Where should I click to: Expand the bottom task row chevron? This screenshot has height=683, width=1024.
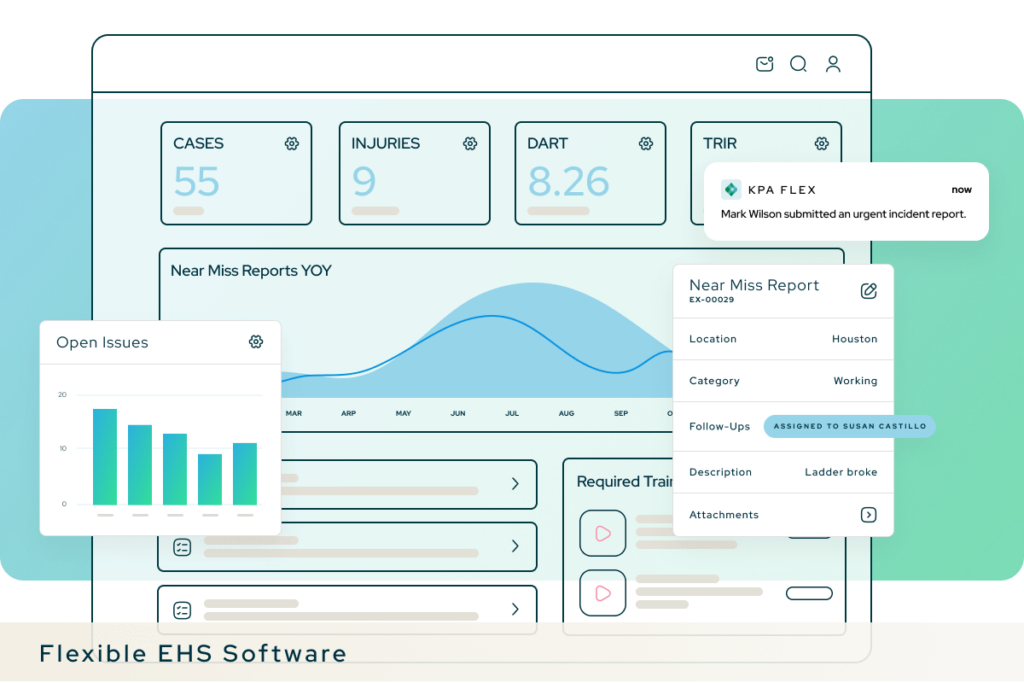point(516,609)
